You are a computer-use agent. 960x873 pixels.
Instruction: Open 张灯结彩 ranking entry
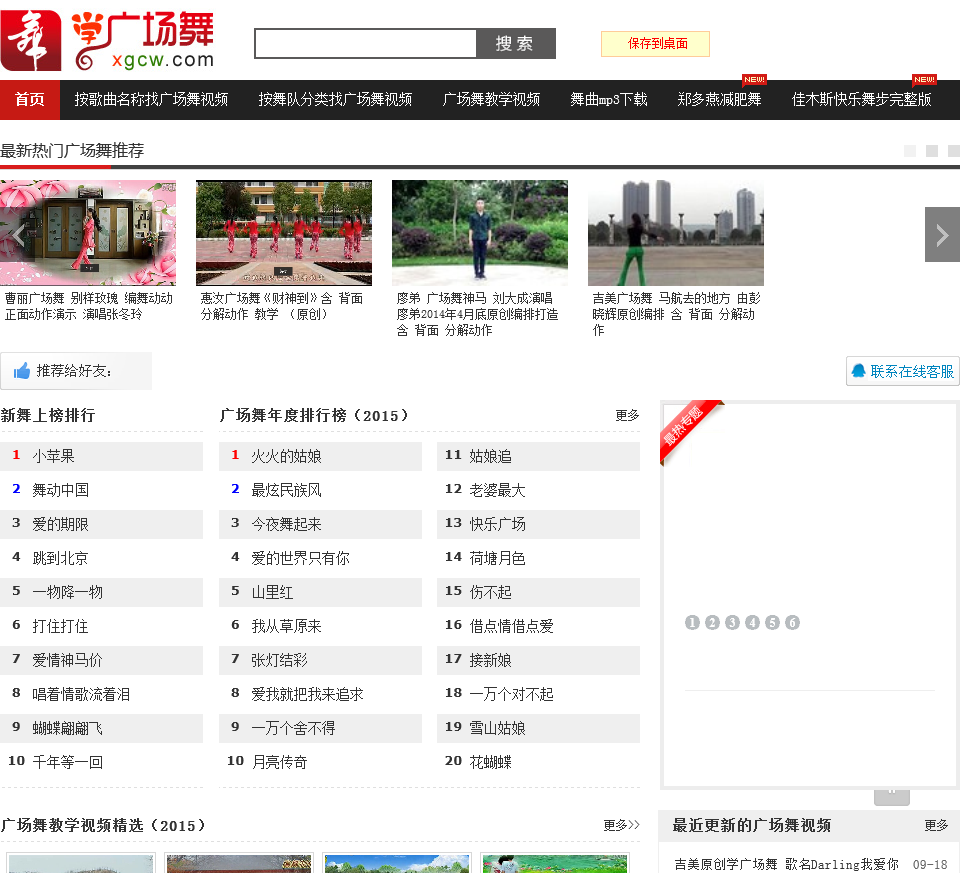[x=280, y=660]
